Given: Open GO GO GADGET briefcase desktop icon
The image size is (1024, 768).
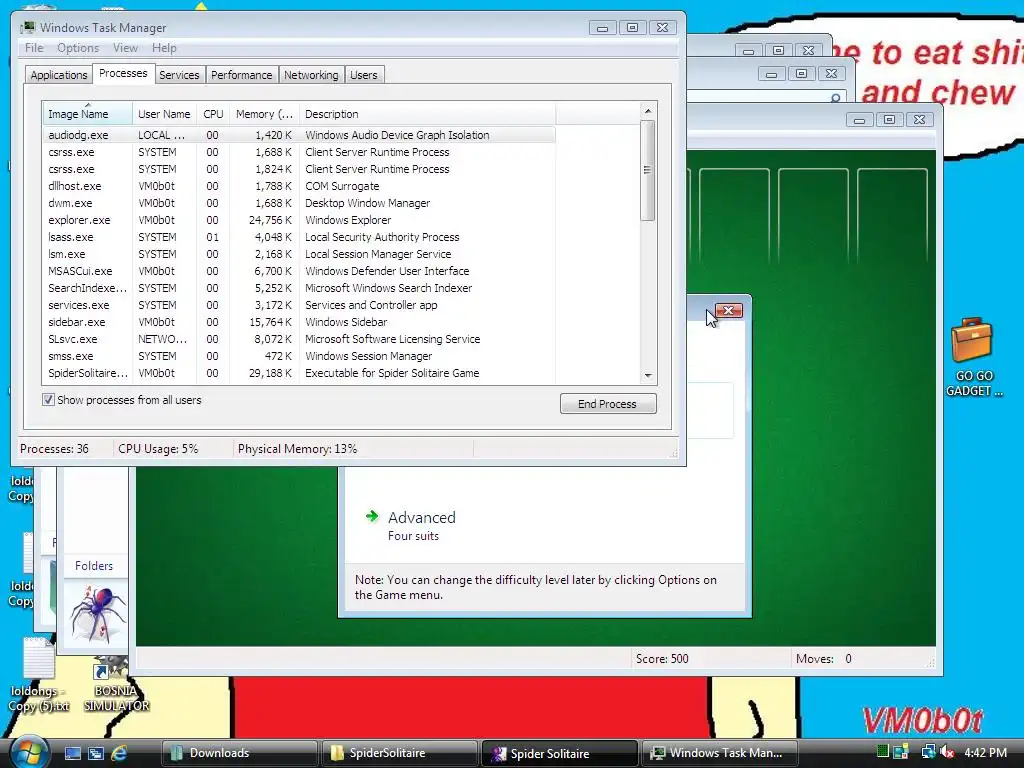Looking at the screenshot, I should (973, 357).
